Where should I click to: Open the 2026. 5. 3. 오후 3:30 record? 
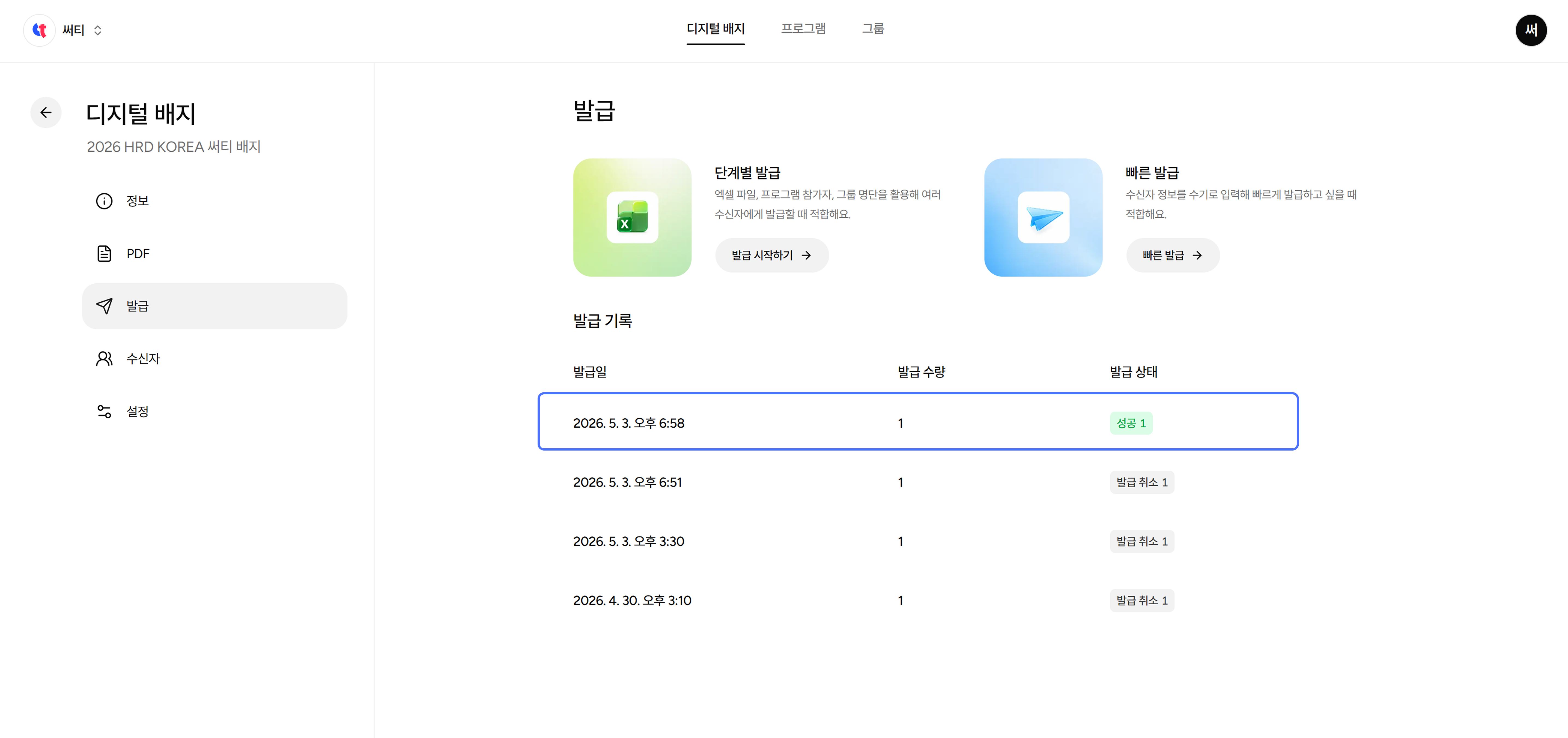(918, 541)
